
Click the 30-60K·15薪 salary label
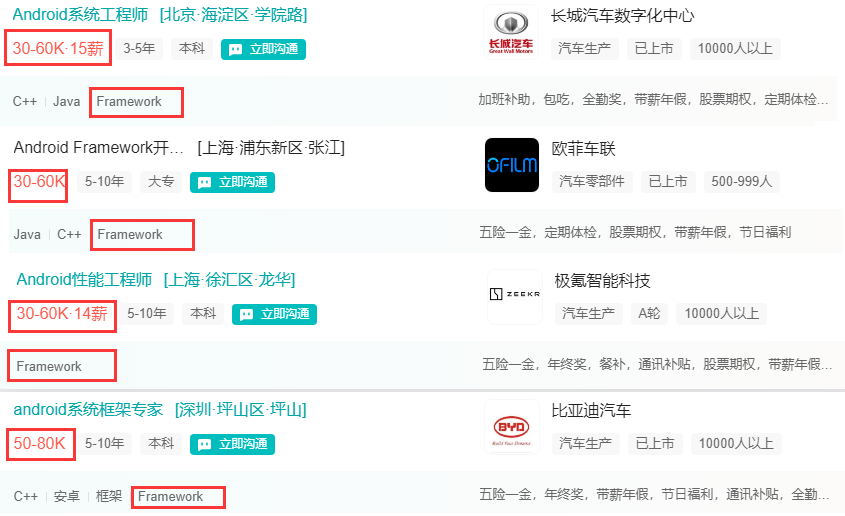58,48
